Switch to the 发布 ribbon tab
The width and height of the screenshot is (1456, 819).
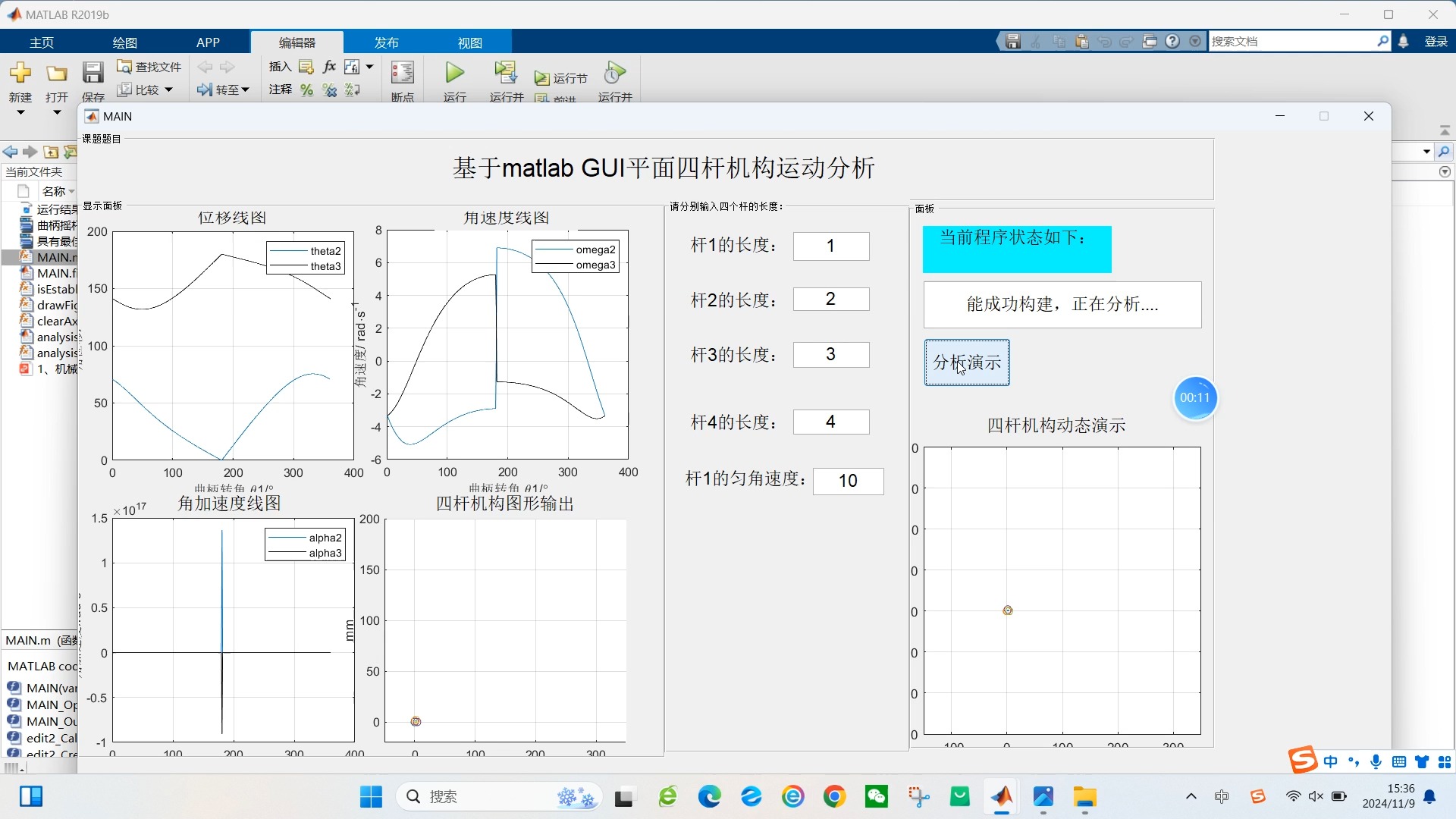(387, 42)
